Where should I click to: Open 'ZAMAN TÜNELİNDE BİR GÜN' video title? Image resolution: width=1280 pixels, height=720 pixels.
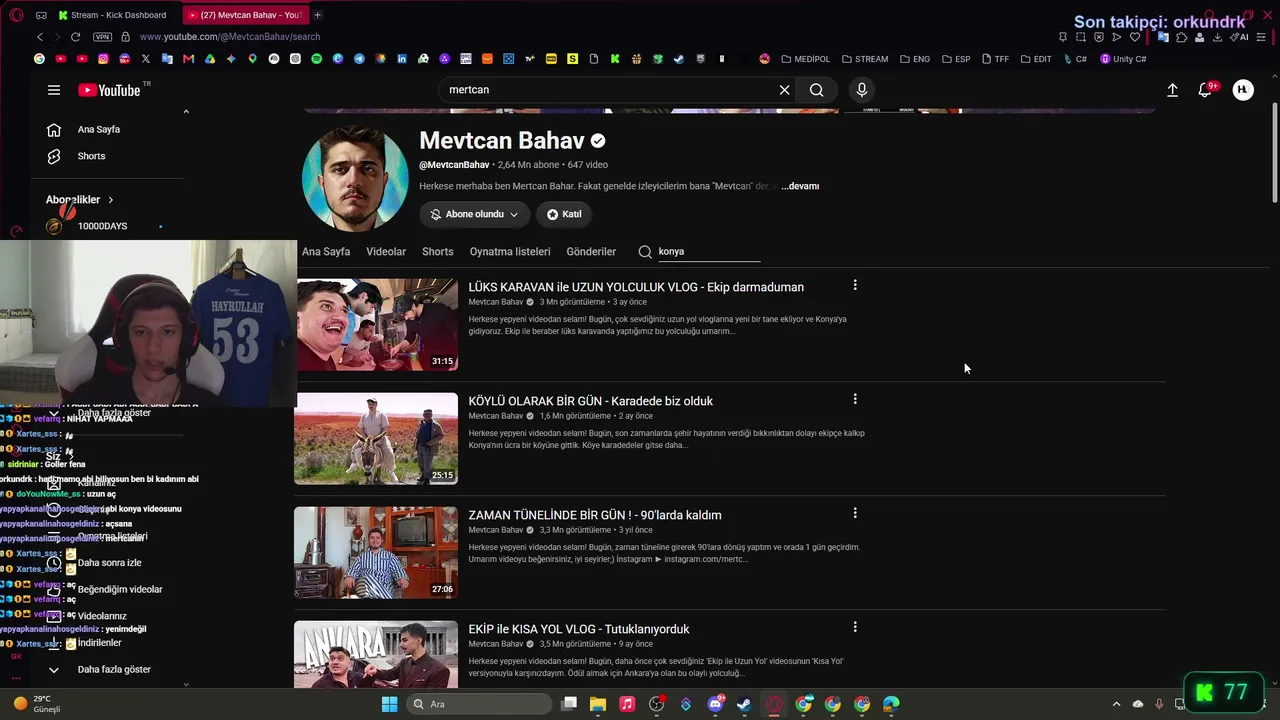pos(595,515)
